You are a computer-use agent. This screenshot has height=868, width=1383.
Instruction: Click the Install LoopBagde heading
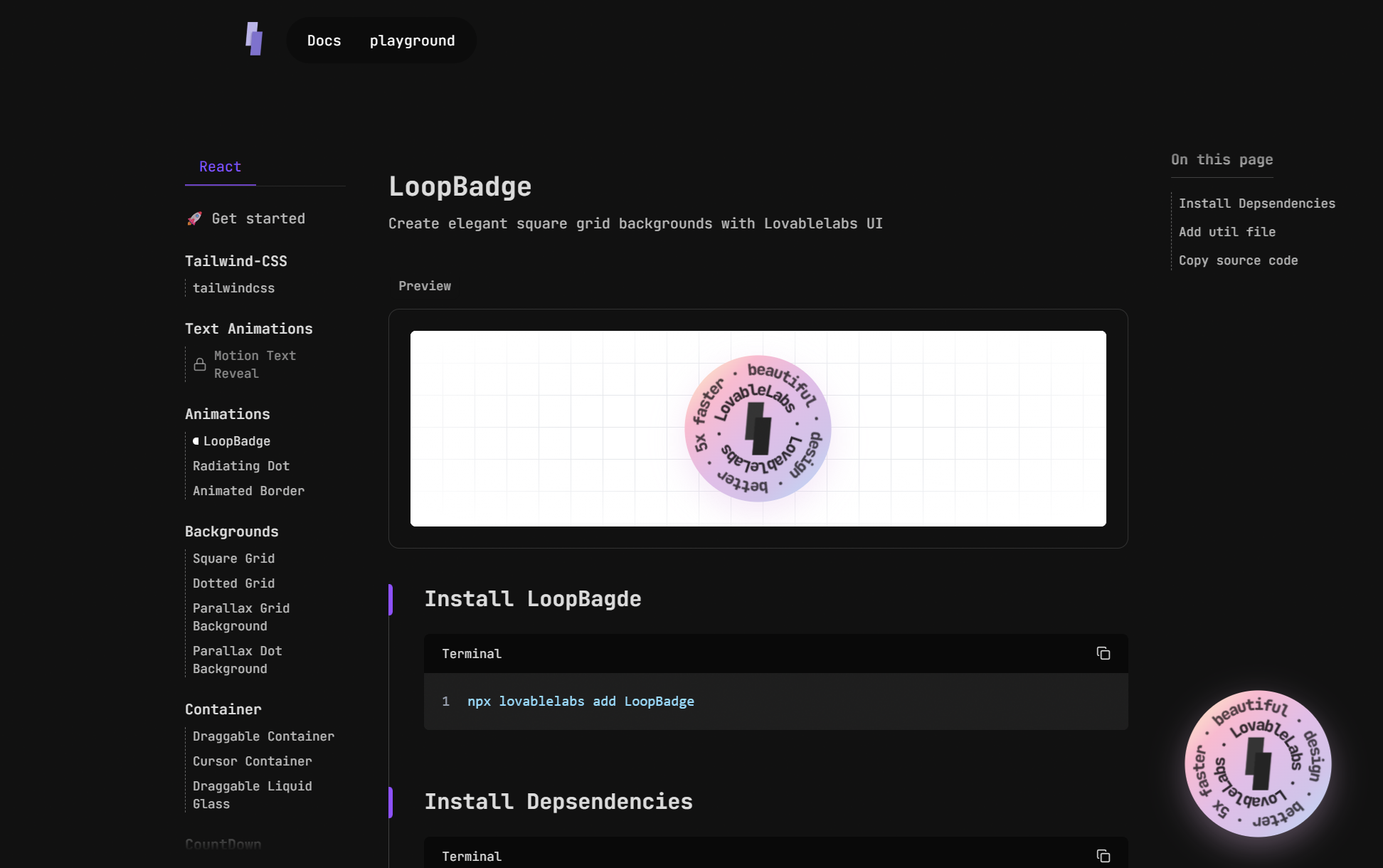533,599
